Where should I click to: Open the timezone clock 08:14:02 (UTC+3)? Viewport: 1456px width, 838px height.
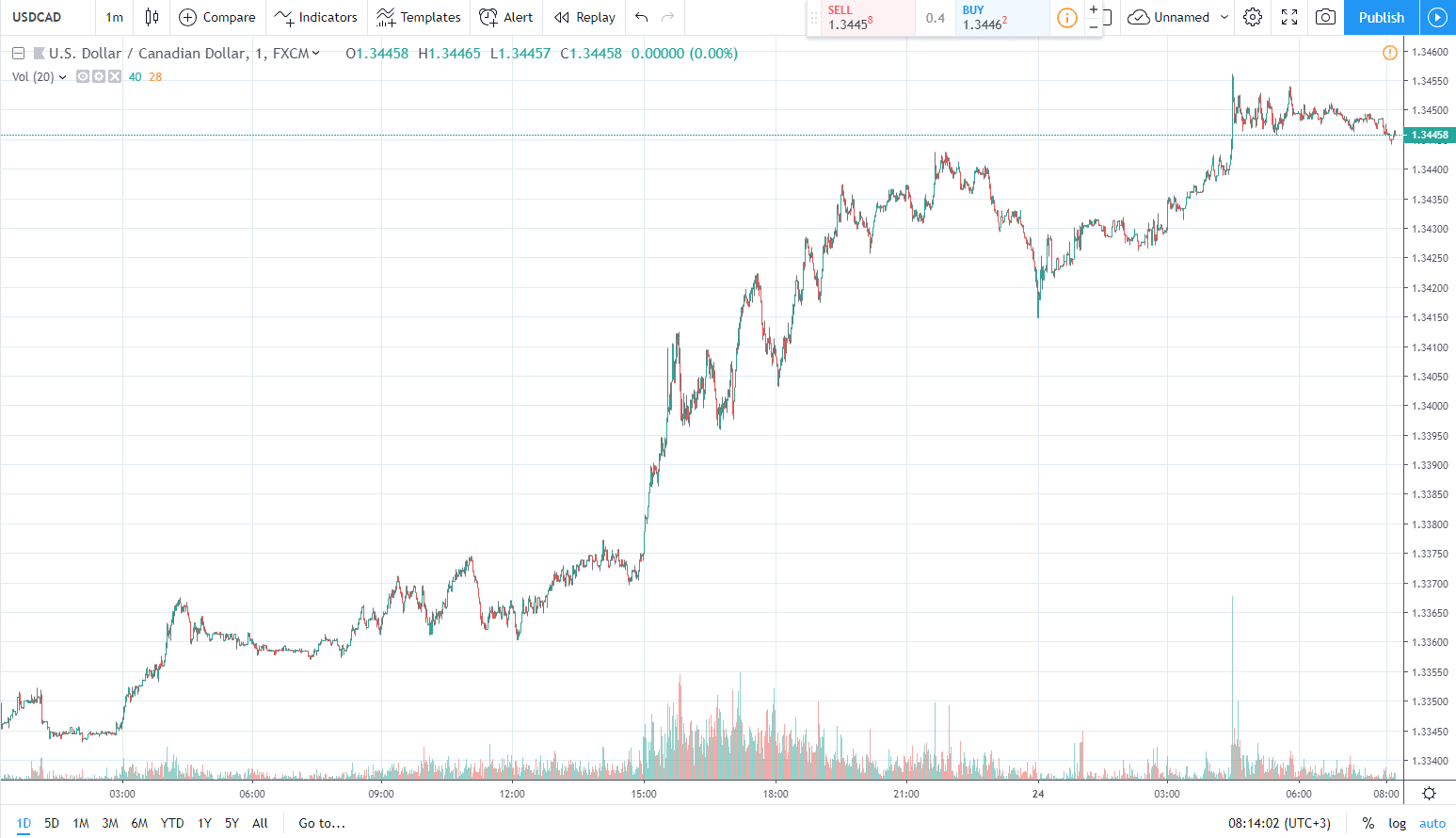1279,823
